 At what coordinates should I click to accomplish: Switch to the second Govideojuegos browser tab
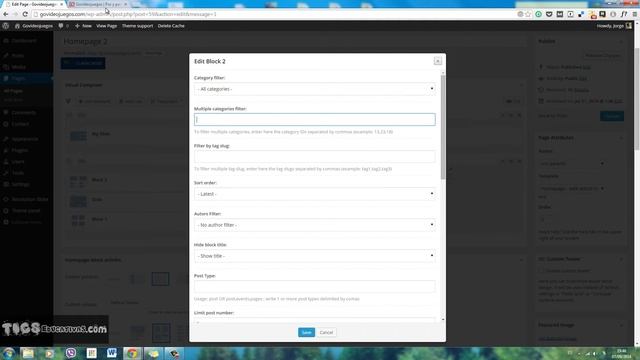[98, 4]
